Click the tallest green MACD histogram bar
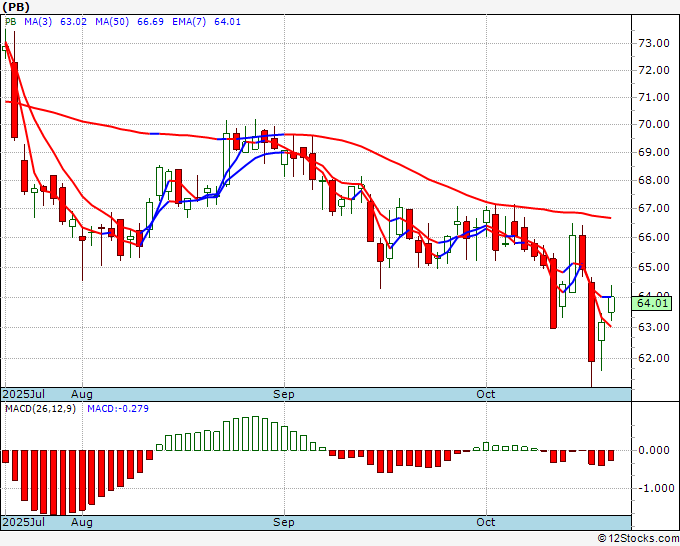Viewport: 680px width, 546px height. tap(255, 434)
